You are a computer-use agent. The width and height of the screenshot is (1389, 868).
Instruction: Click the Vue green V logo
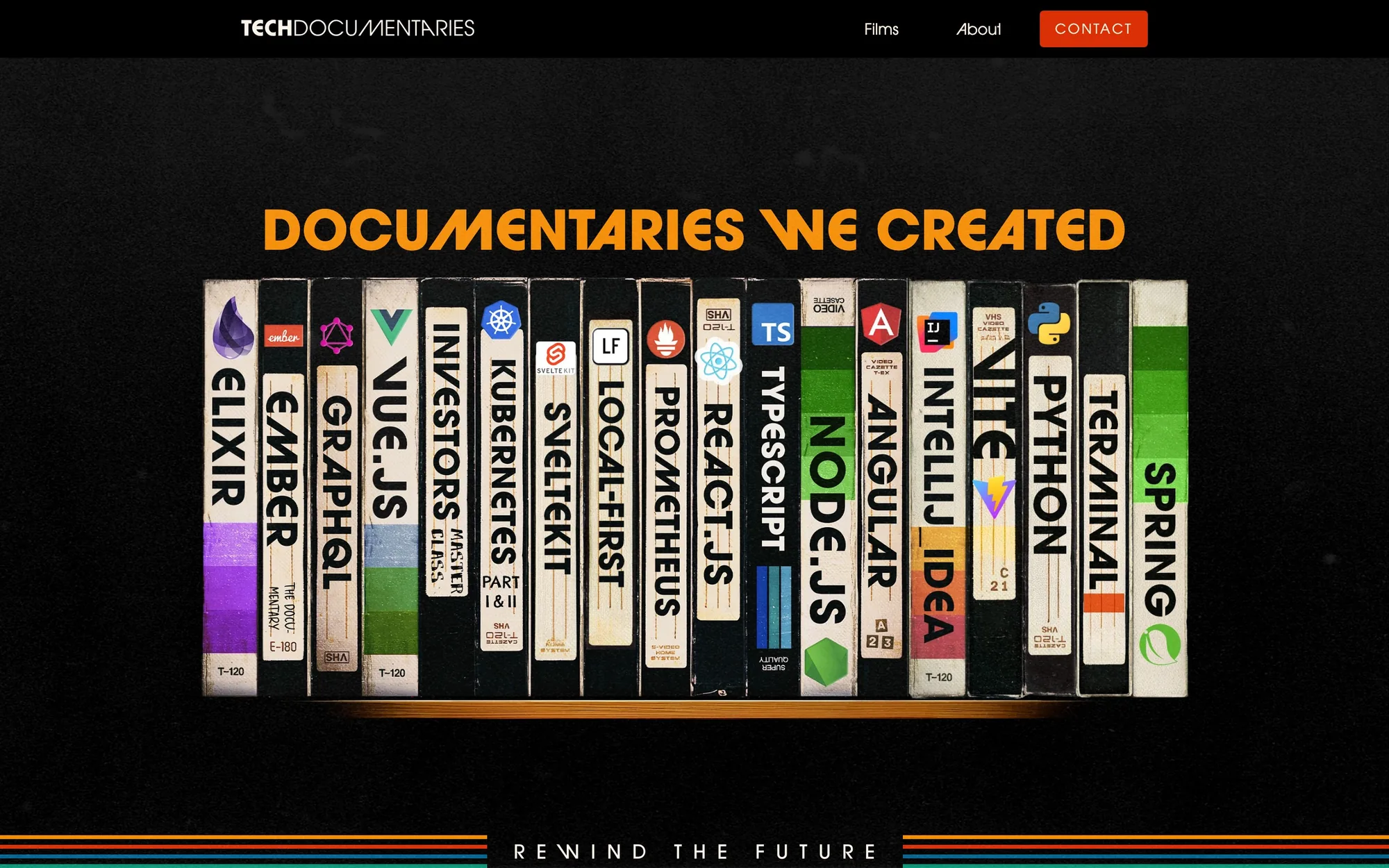pyautogui.click(x=391, y=327)
